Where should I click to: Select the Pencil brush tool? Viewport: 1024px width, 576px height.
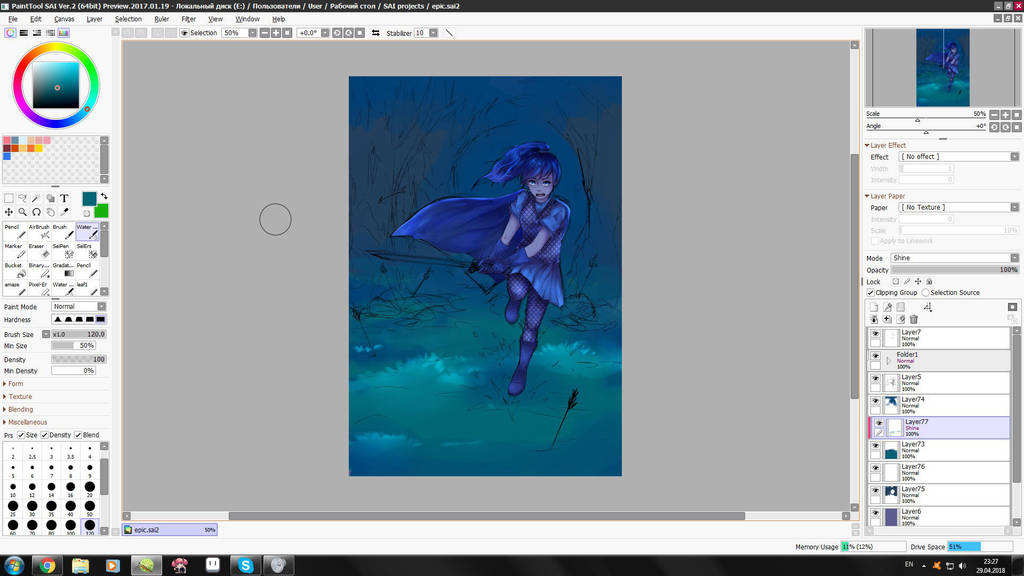[14, 231]
